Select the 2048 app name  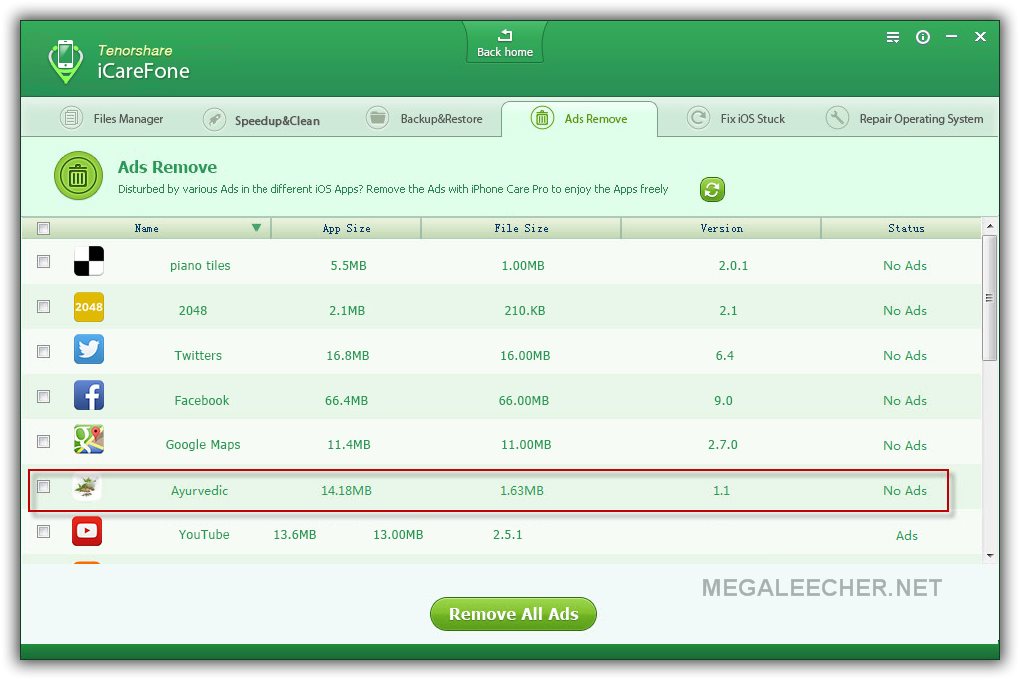click(x=193, y=310)
